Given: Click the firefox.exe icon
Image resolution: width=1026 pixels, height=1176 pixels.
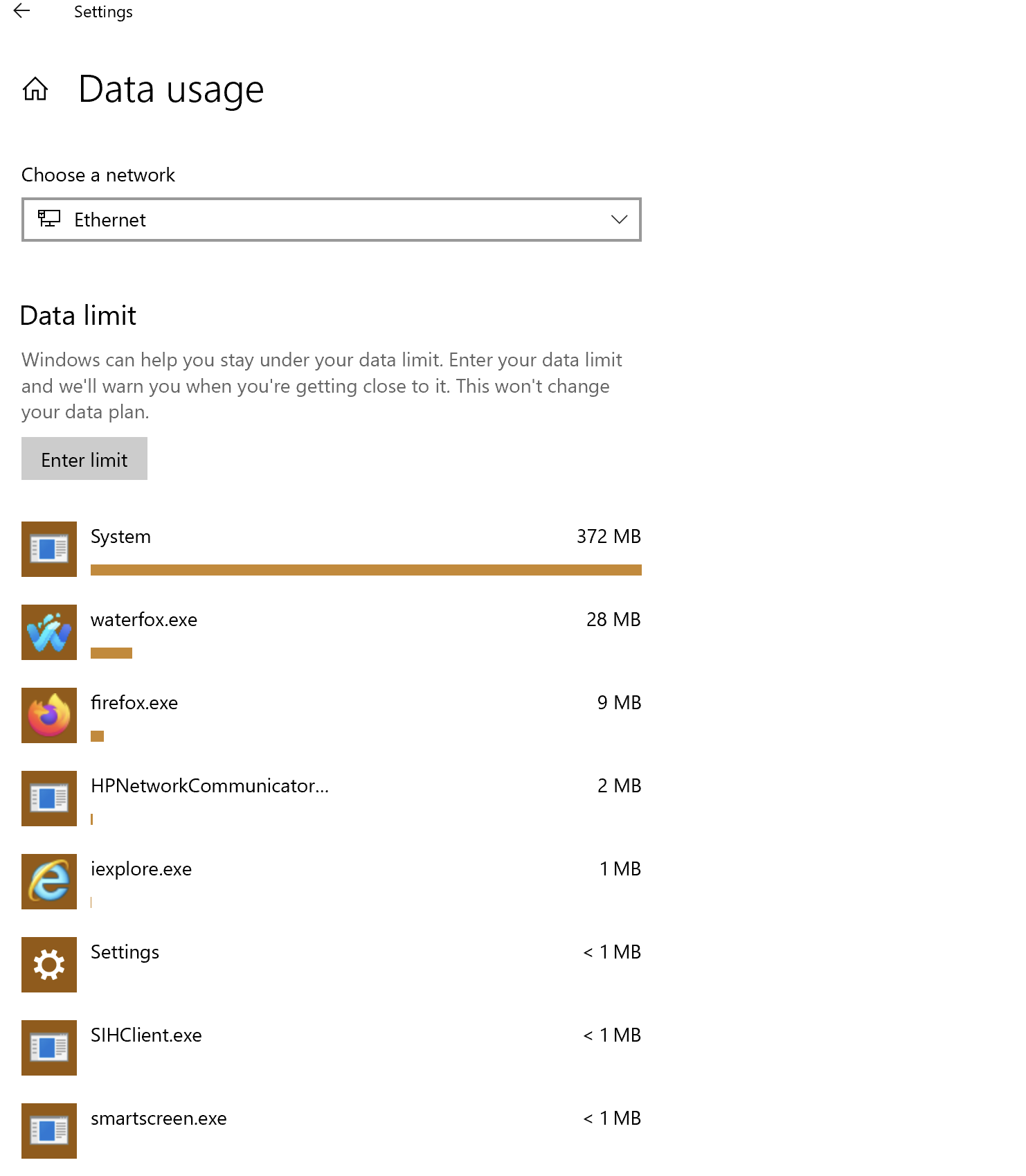Looking at the screenshot, I should pyautogui.click(x=49, y=715).
